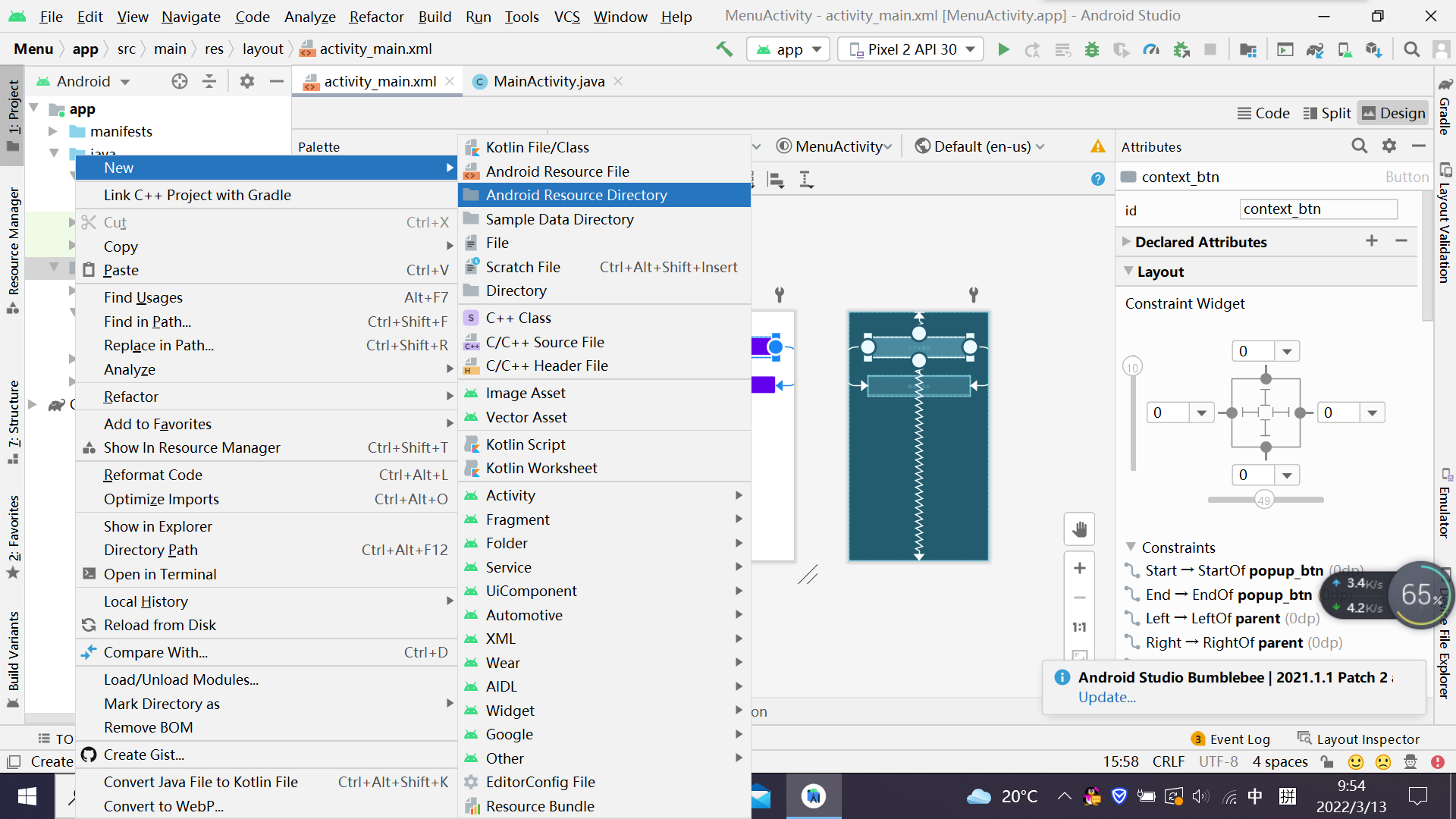Switch to Code view mode
Screen dimensions: 1456x819
click(1263, 113)
